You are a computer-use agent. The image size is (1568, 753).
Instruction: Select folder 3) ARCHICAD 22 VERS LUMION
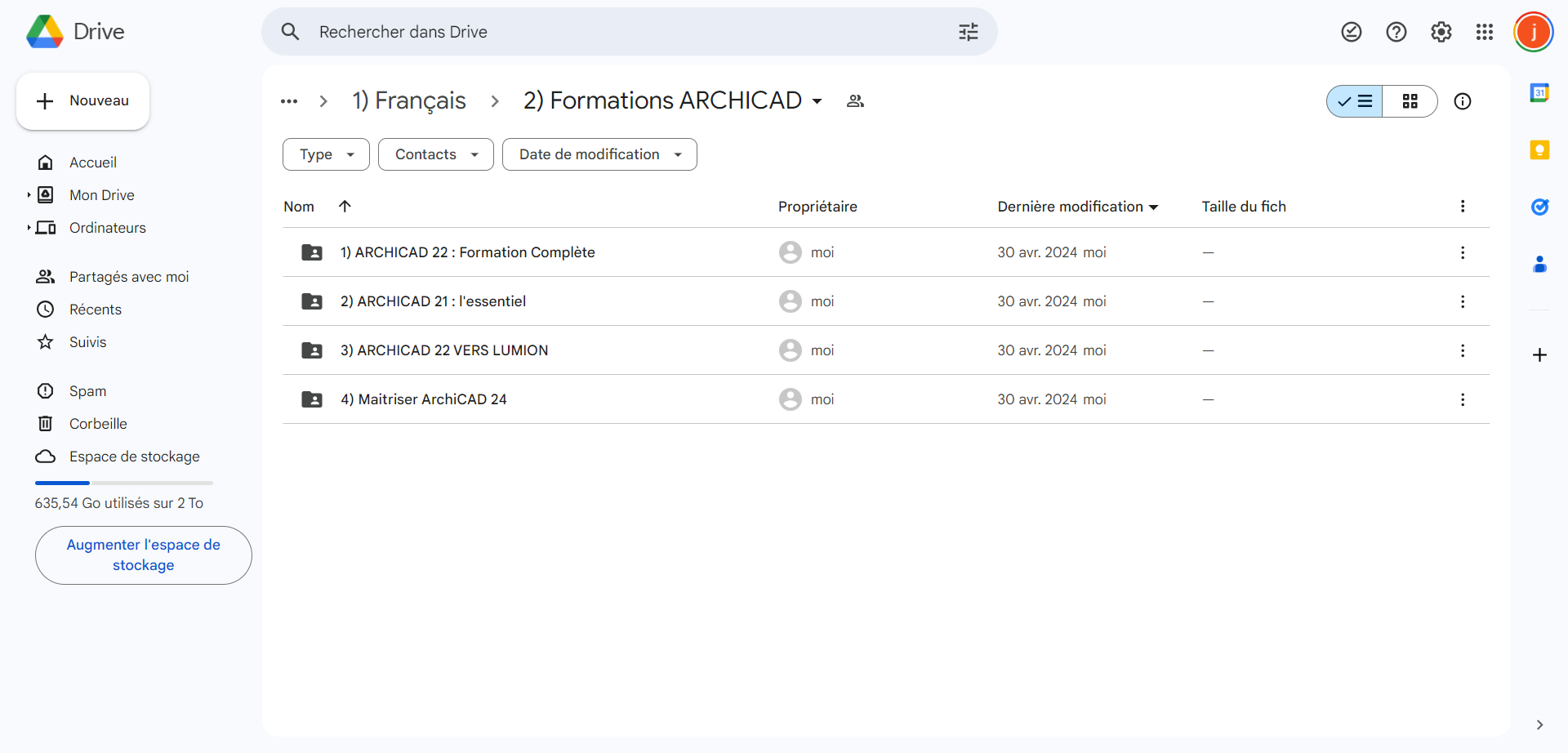click(x=886, y=350)
